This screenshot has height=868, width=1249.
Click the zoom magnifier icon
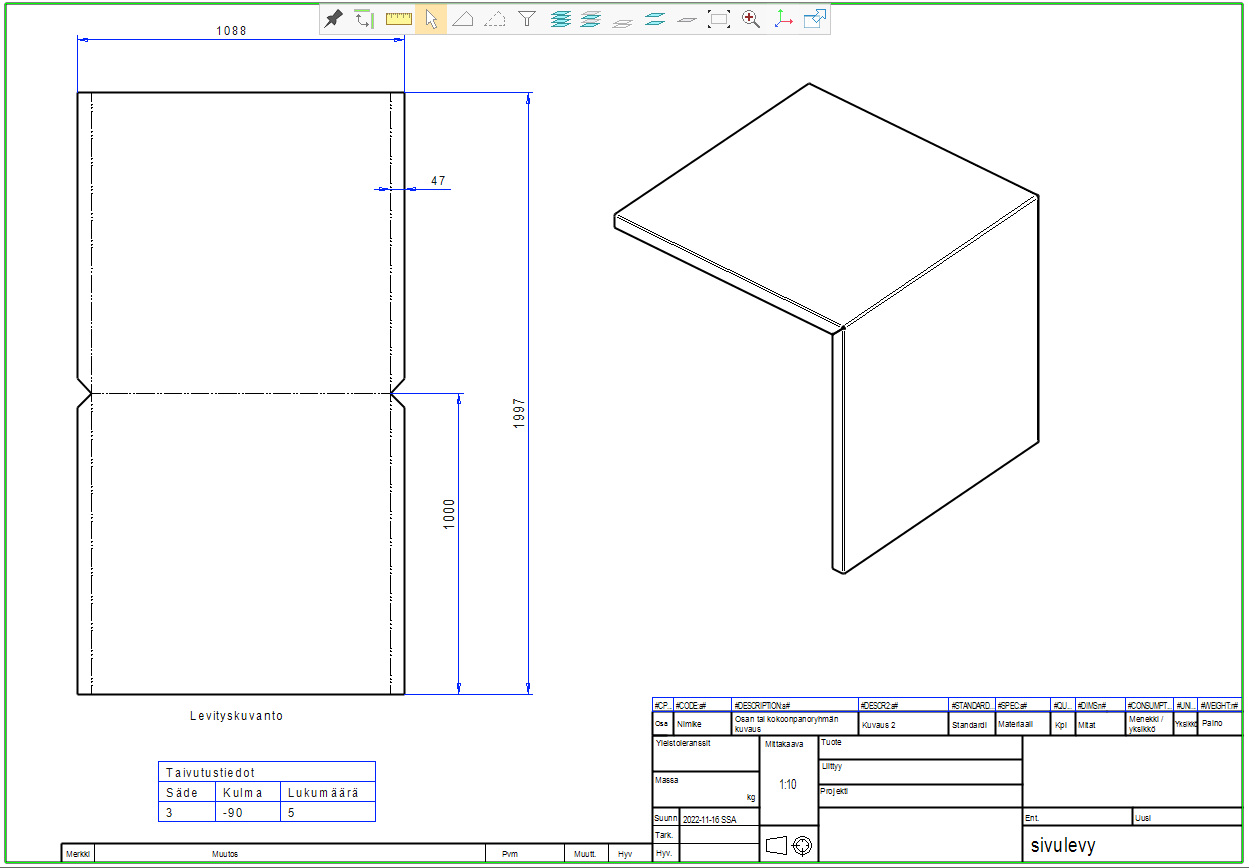(x=750, y=19)
